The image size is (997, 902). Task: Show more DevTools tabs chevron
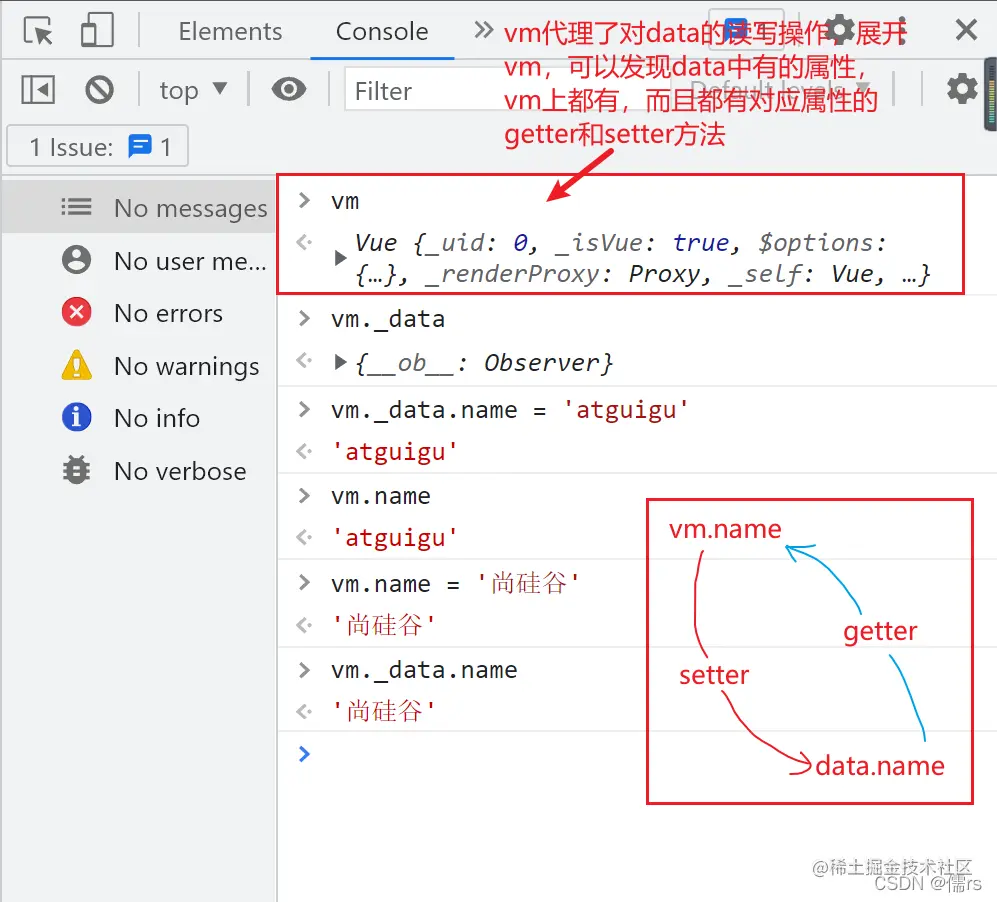click(x=484, y=29)
